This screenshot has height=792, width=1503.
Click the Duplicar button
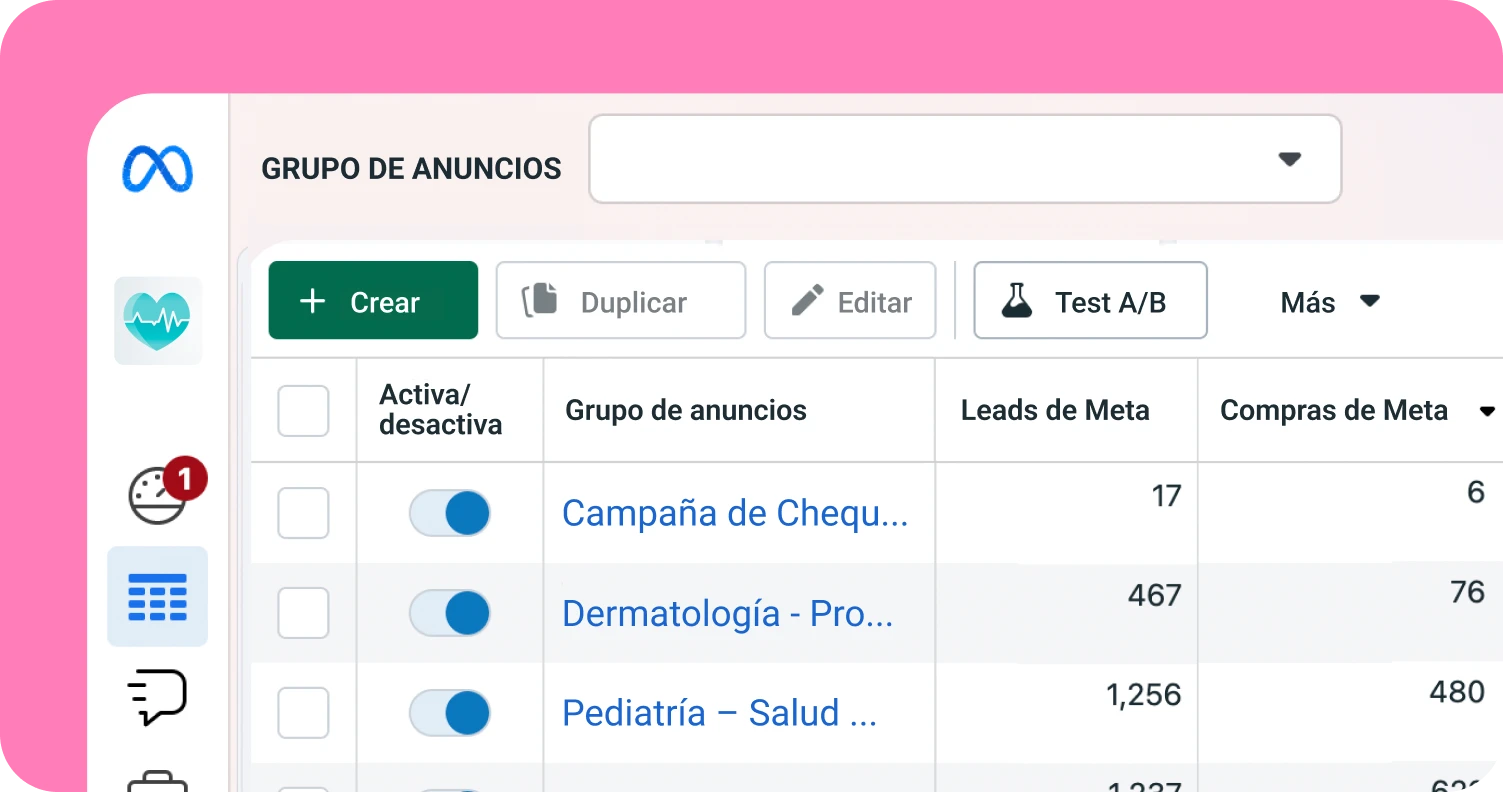click(x=620, y=301)
